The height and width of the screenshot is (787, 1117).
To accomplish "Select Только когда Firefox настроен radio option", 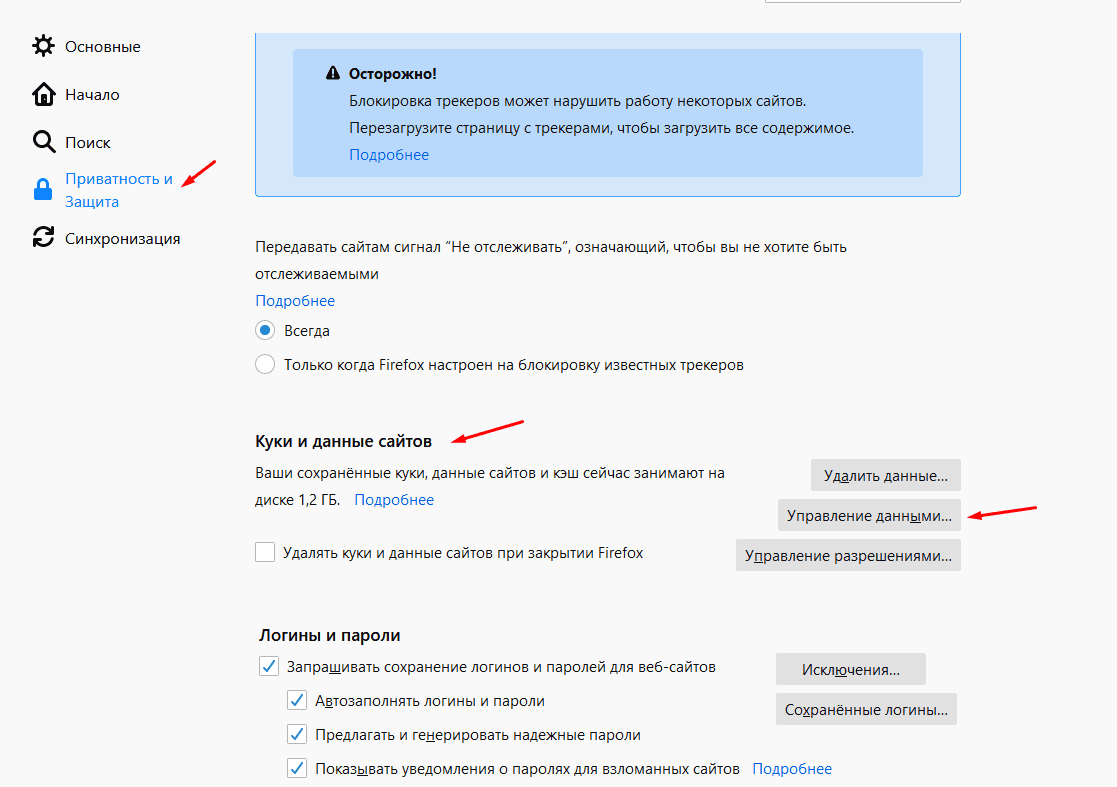I will 265,365.
